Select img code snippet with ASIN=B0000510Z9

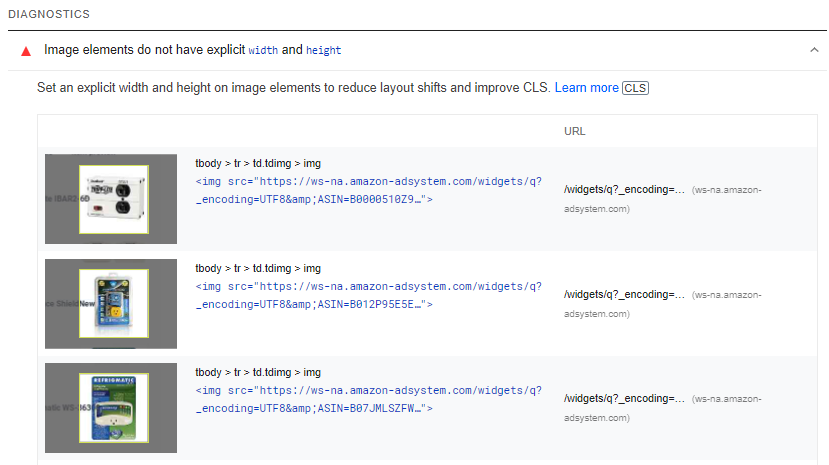click(369, 190)
